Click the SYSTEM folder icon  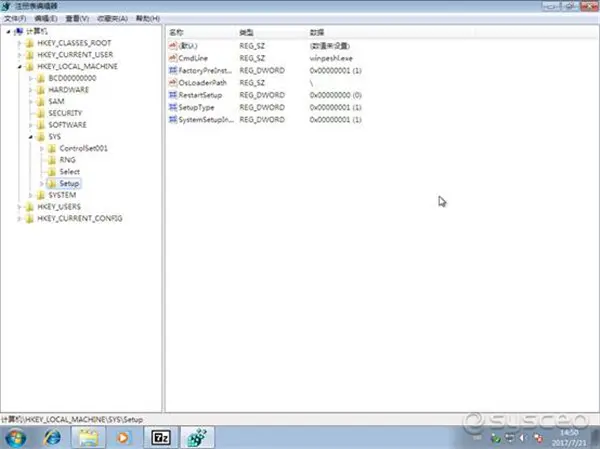coord(41,195)
